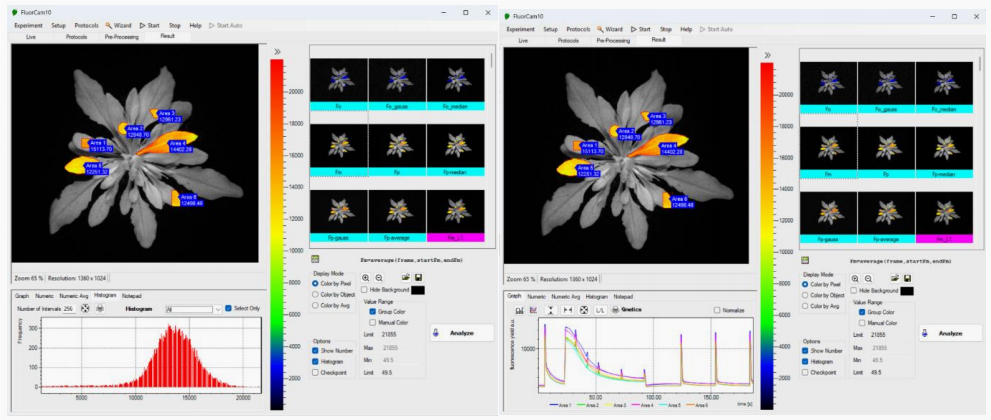Select Color by Object in left window
Screen dimensions: 991x420
(316, 296)
